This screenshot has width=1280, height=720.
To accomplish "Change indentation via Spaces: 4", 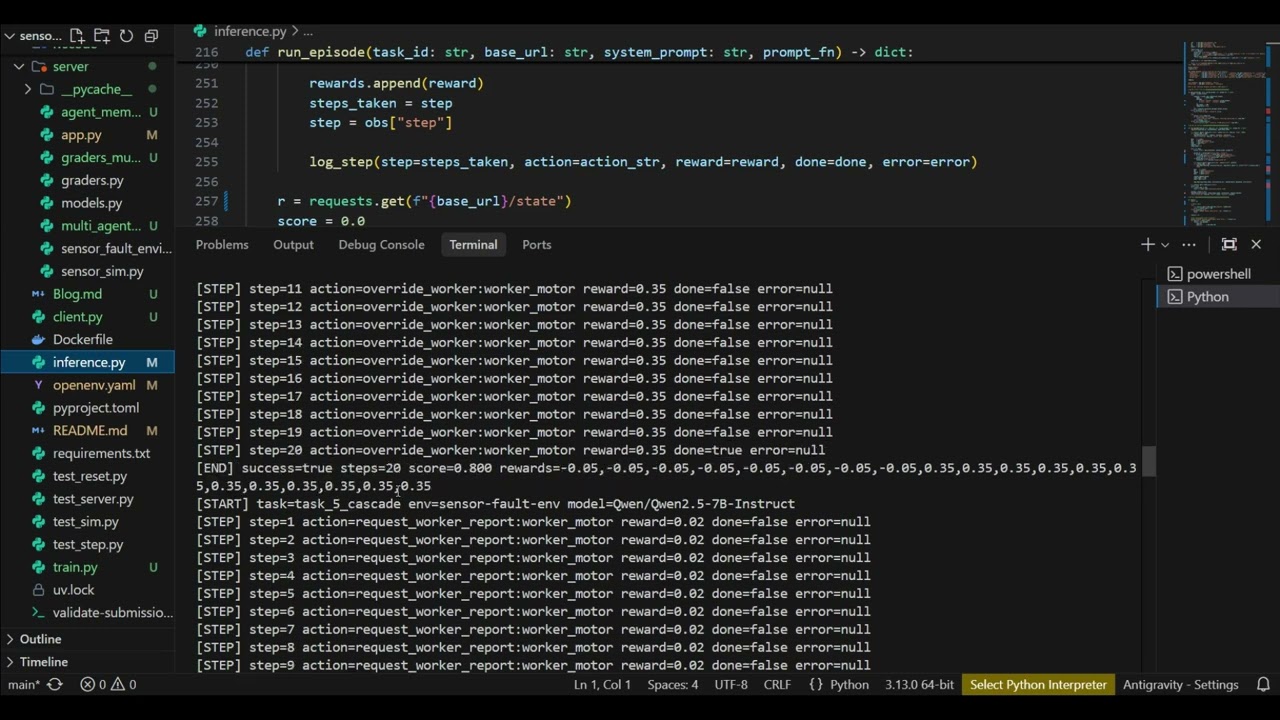I will [673, 685].
